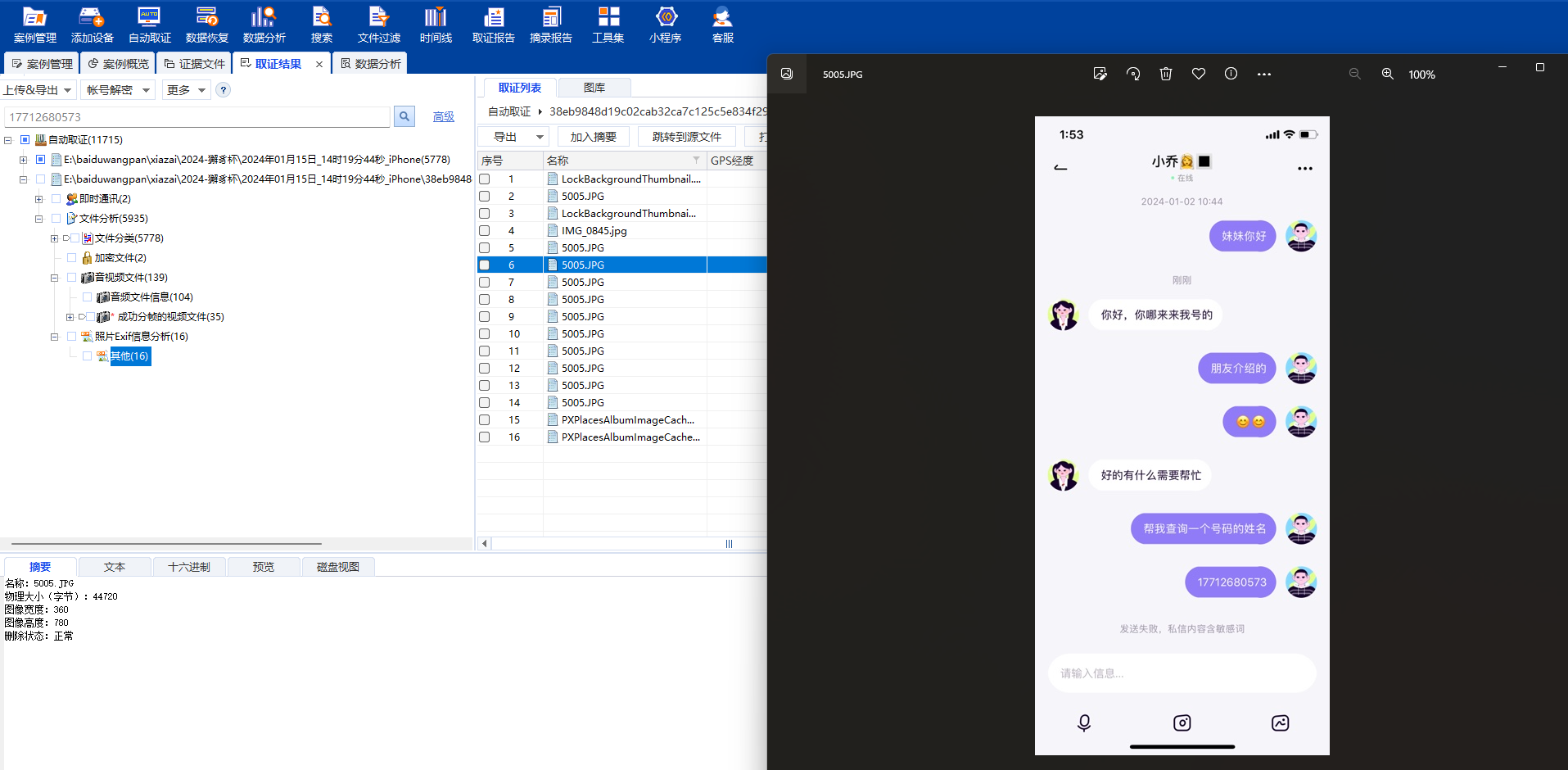
Task: Click the left scroll arrow of list scrollbar
Action: tap(485, 544)
